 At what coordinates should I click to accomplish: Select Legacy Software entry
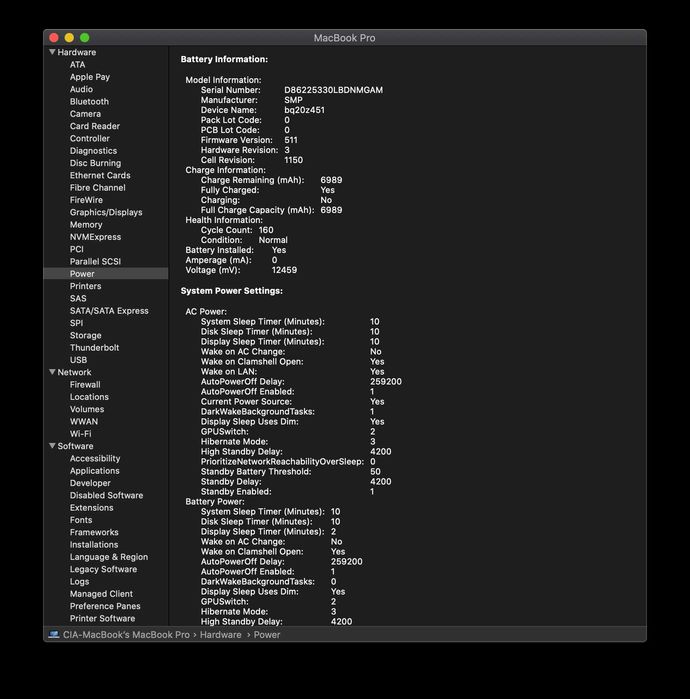[103, 569]
